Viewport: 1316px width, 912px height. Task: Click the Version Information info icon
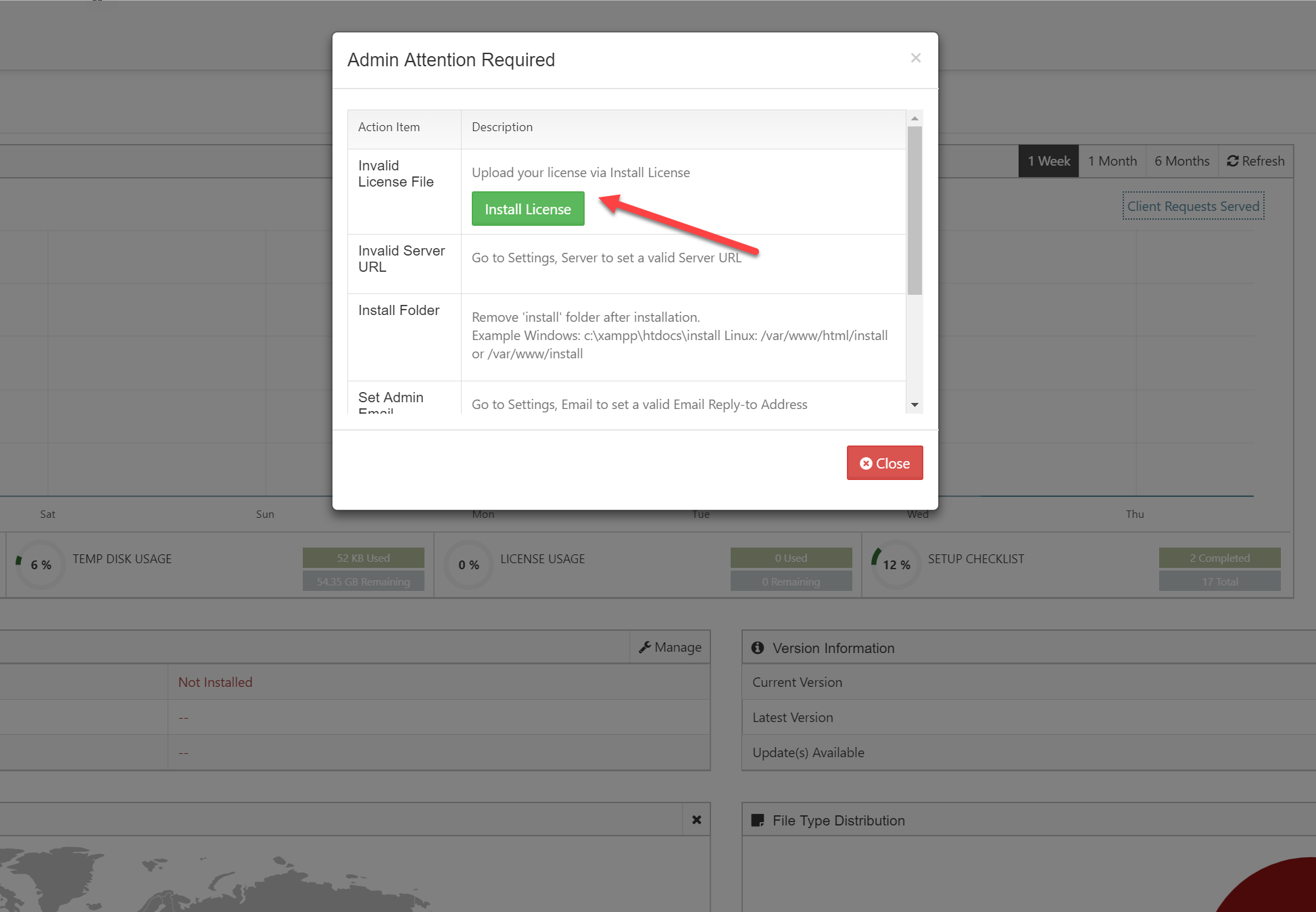(758, 648)
